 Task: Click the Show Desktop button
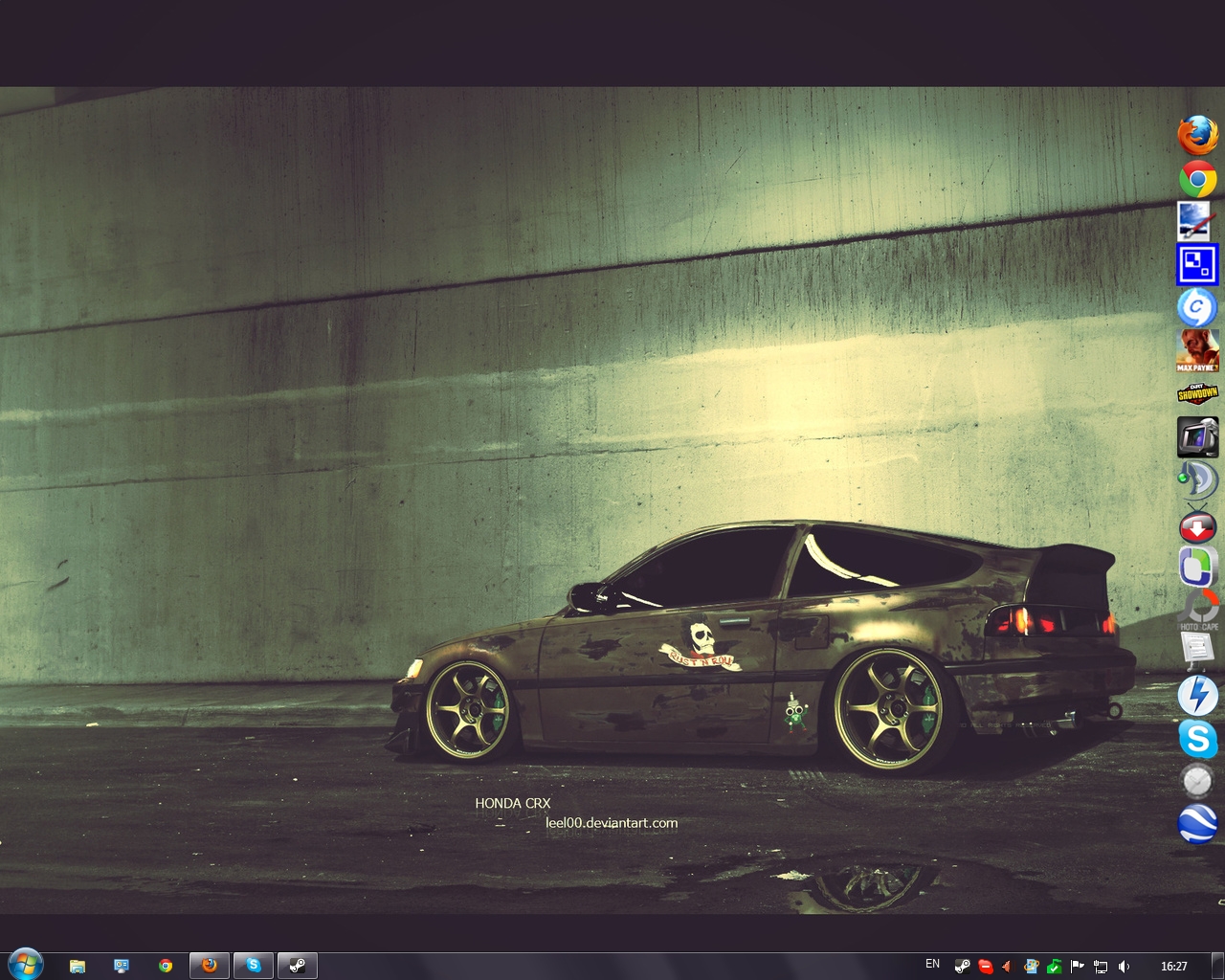coord(1217,966)
